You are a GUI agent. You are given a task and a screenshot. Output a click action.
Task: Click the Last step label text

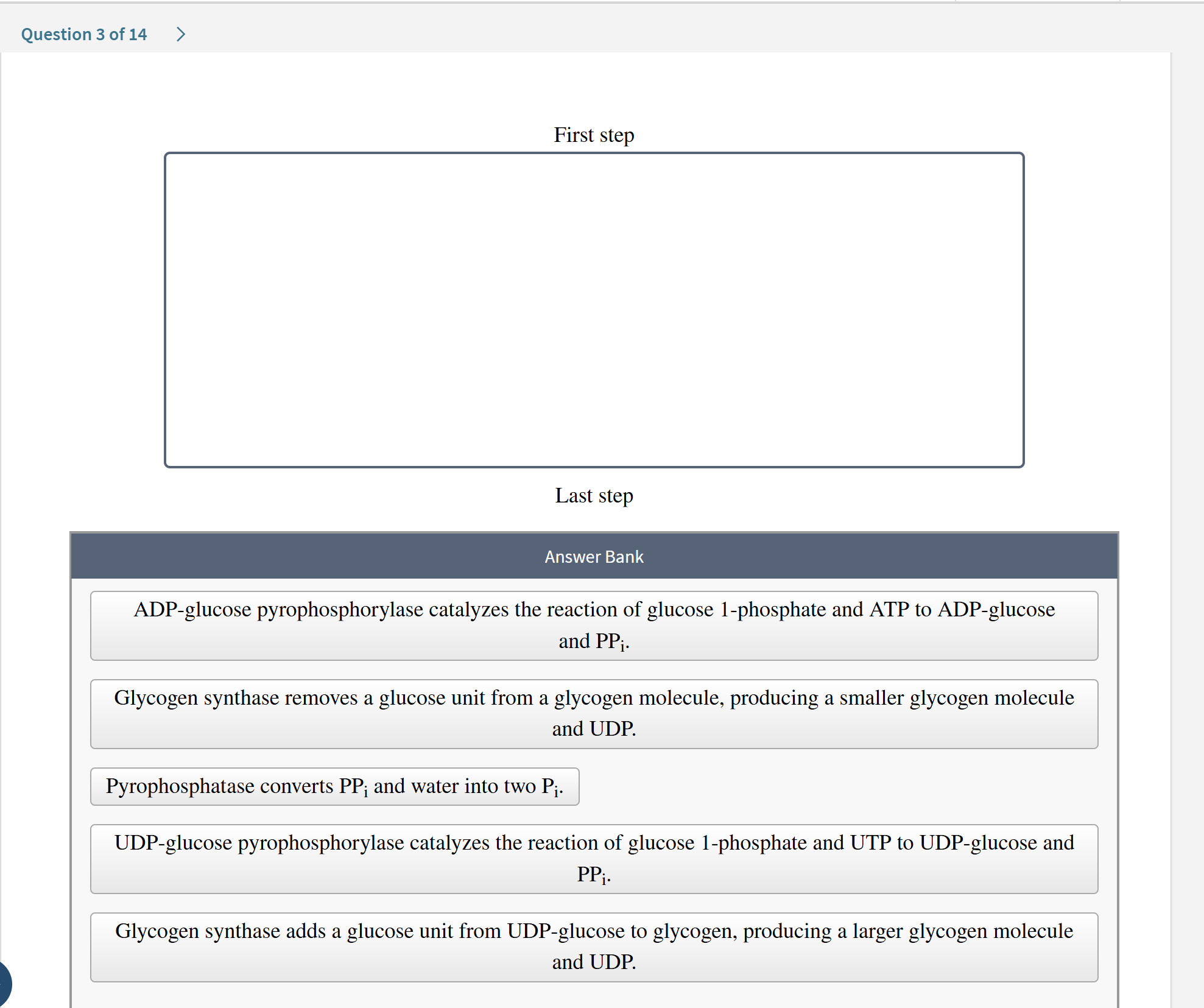click(594, 496)
